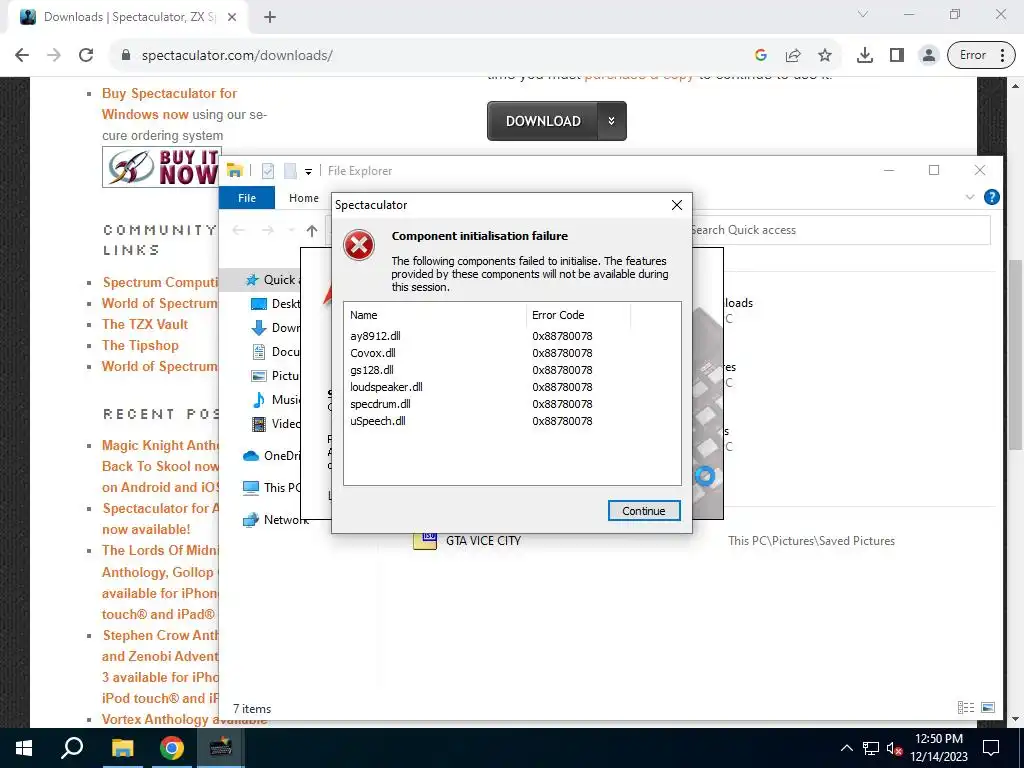Open the File tab in File Explorer
This screenshot has height=768, width=1024.
(x=247, y=198)
